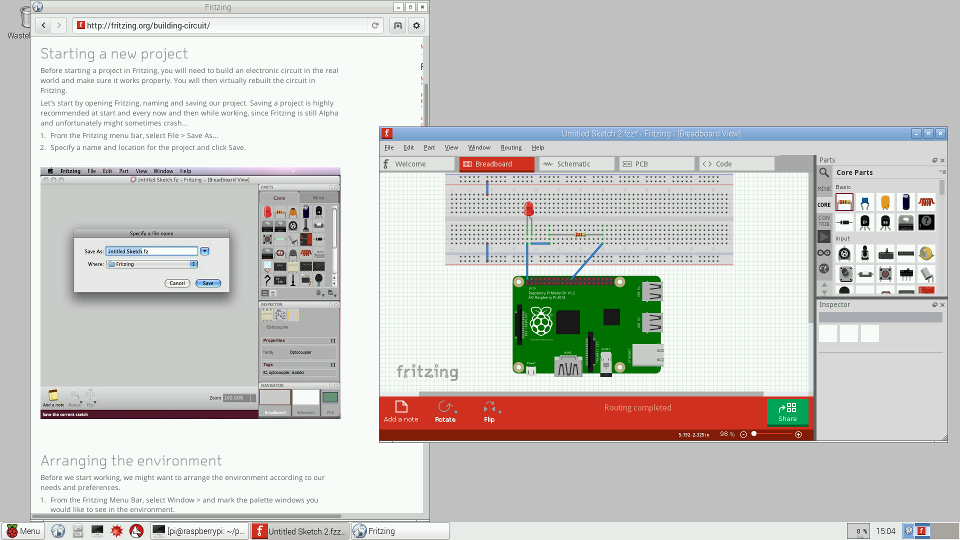Viewport: 960px width, 540px height.
Task: Select the yellow tantalum capacitor part
Action: [885, 202]
